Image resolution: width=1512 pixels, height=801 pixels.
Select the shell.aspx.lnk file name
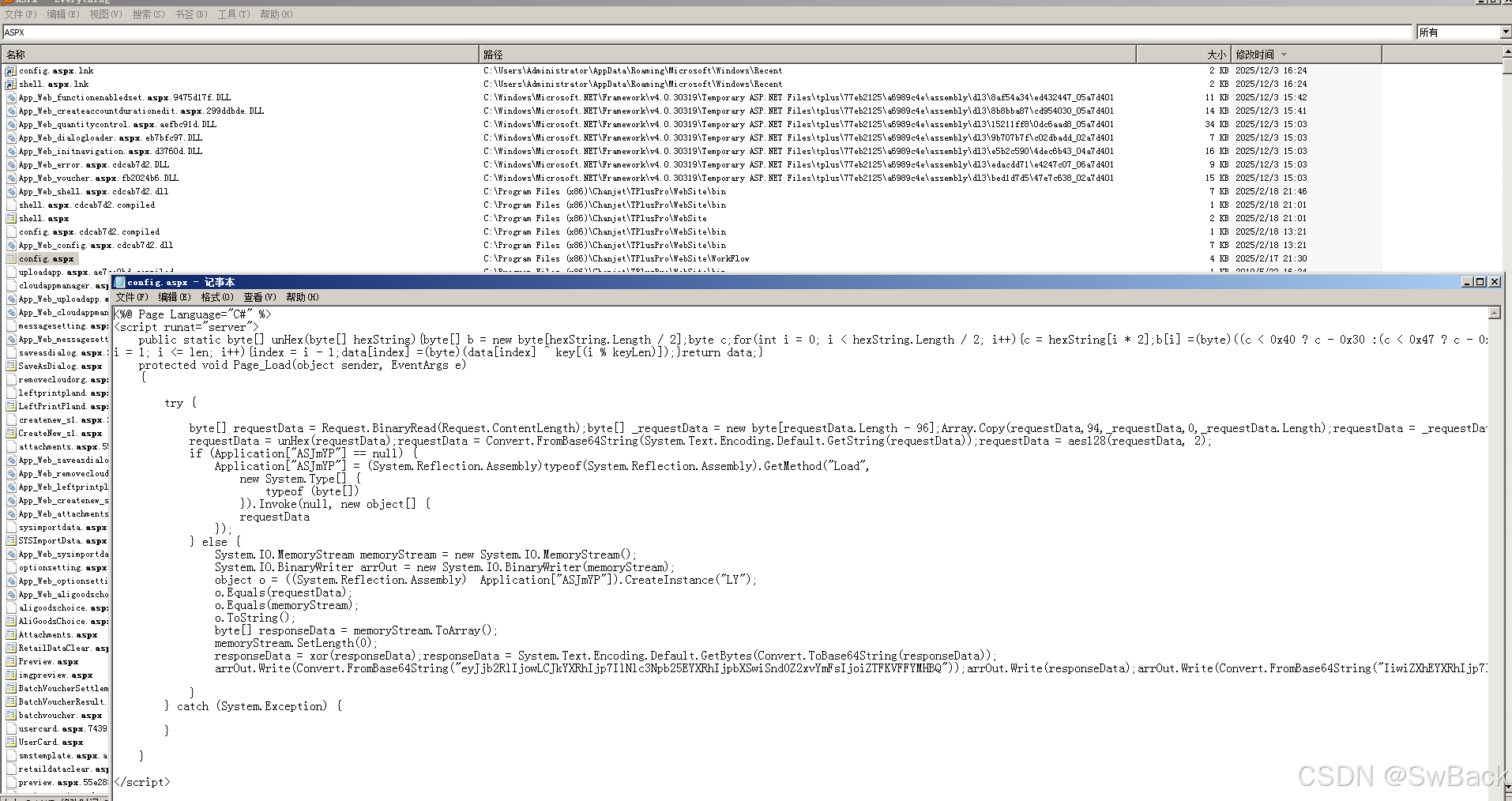point(54,85)
